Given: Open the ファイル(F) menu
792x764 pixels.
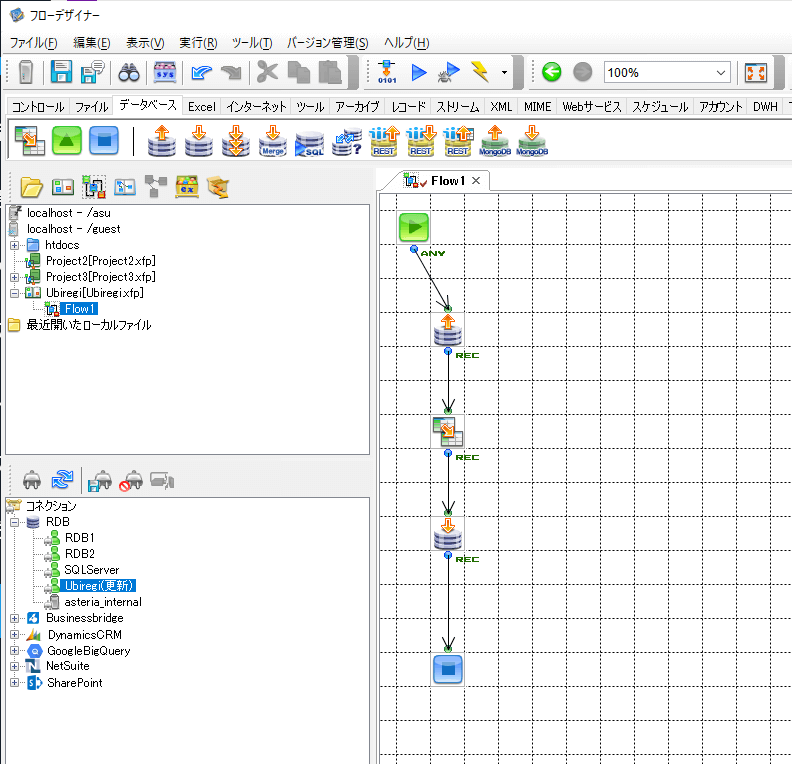Looking at the screenshot, I should [33, 43].
